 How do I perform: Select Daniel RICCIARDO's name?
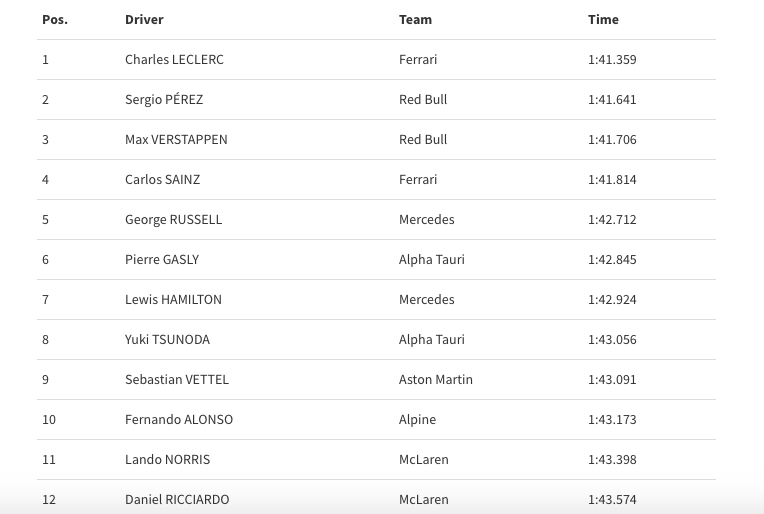coord(177,499)
